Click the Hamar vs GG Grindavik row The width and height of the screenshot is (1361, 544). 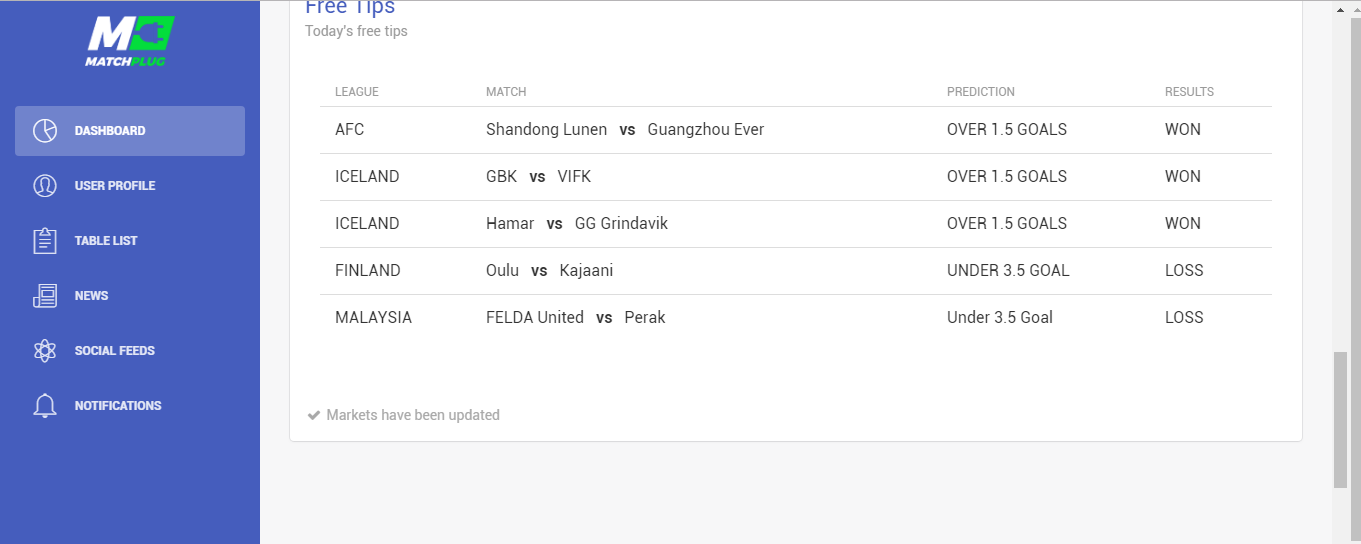(x=796, y=224)
